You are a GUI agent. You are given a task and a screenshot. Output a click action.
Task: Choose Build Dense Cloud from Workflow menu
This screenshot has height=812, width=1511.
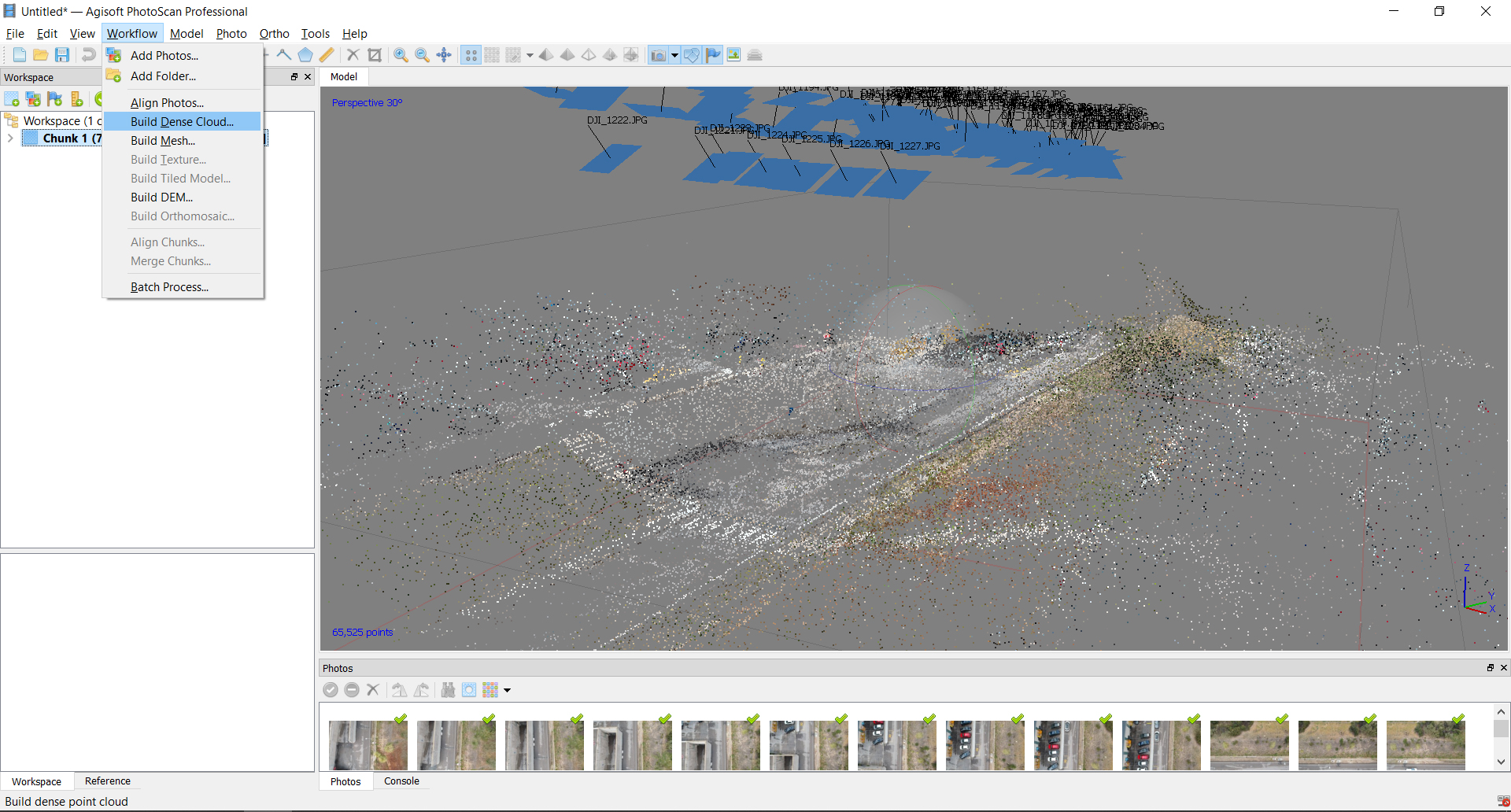(x=182, y=122)
